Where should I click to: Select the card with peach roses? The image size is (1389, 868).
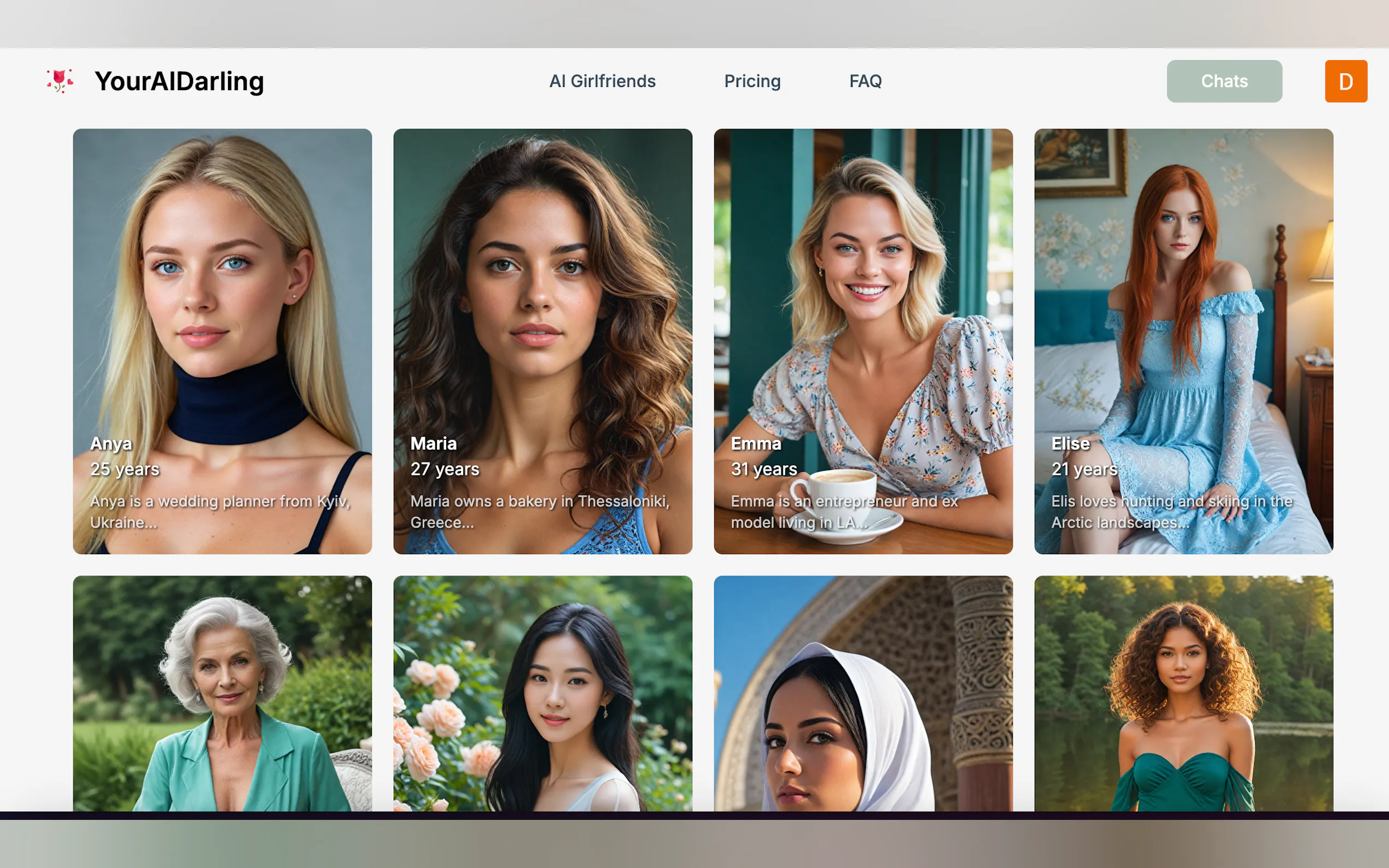tap(542, 693)
